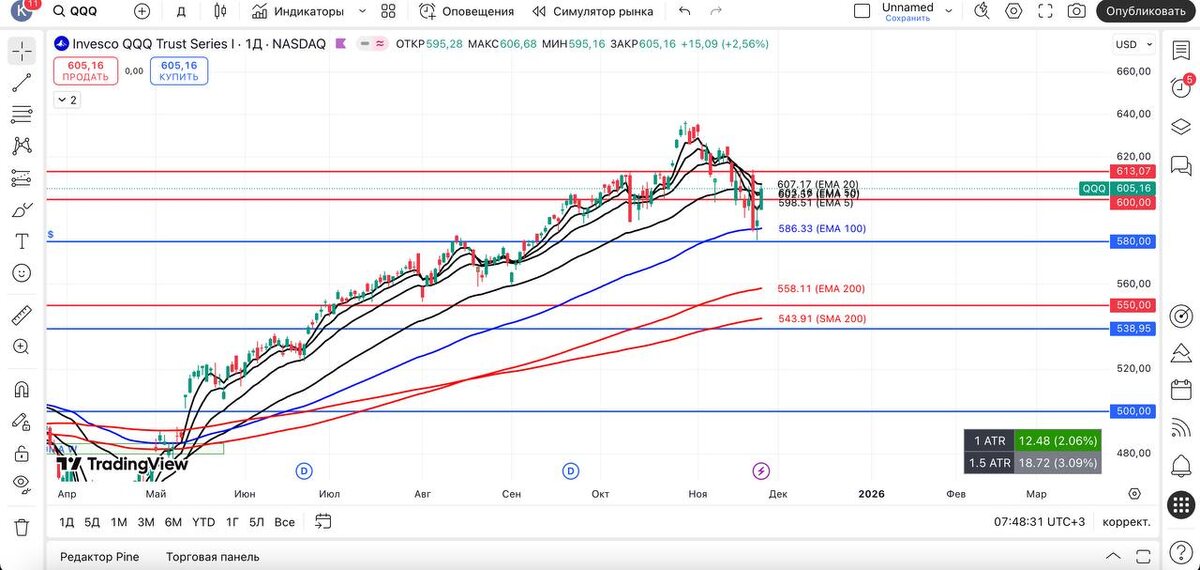Open the USD currency dropdown
The width and height of the screenshot is (1200, 570).
click(x=1134, y=45)
